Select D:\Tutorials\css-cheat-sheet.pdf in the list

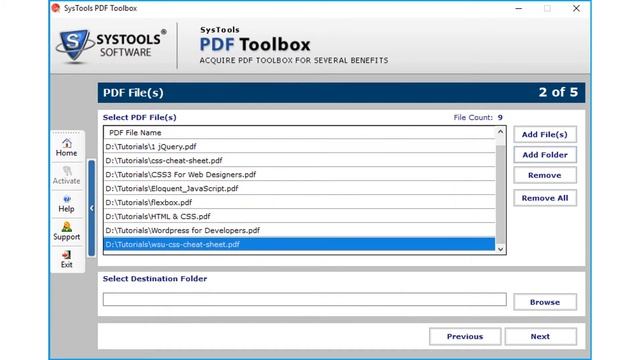[300, 160]
